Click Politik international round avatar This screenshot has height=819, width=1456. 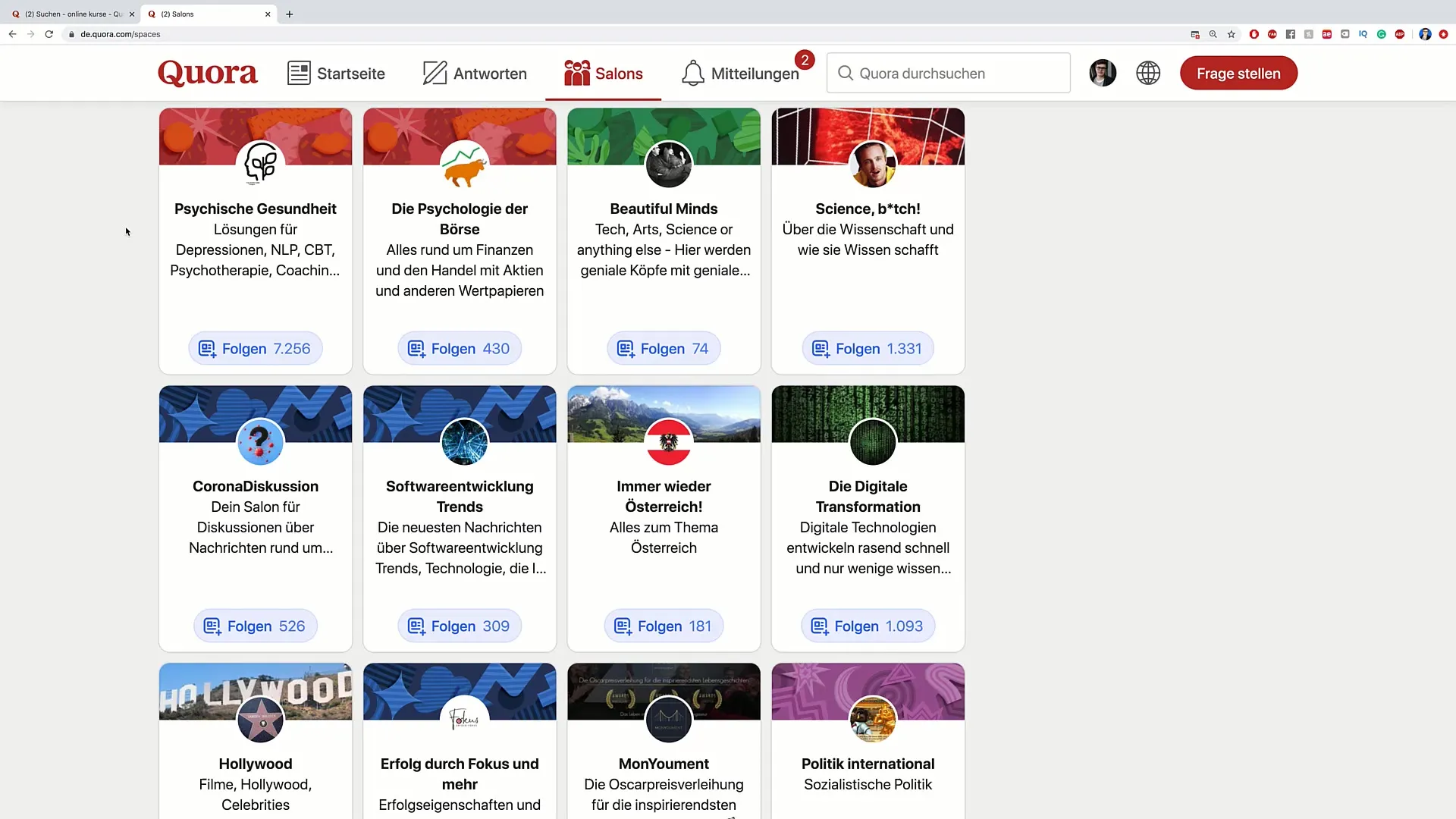click(872, 719)
